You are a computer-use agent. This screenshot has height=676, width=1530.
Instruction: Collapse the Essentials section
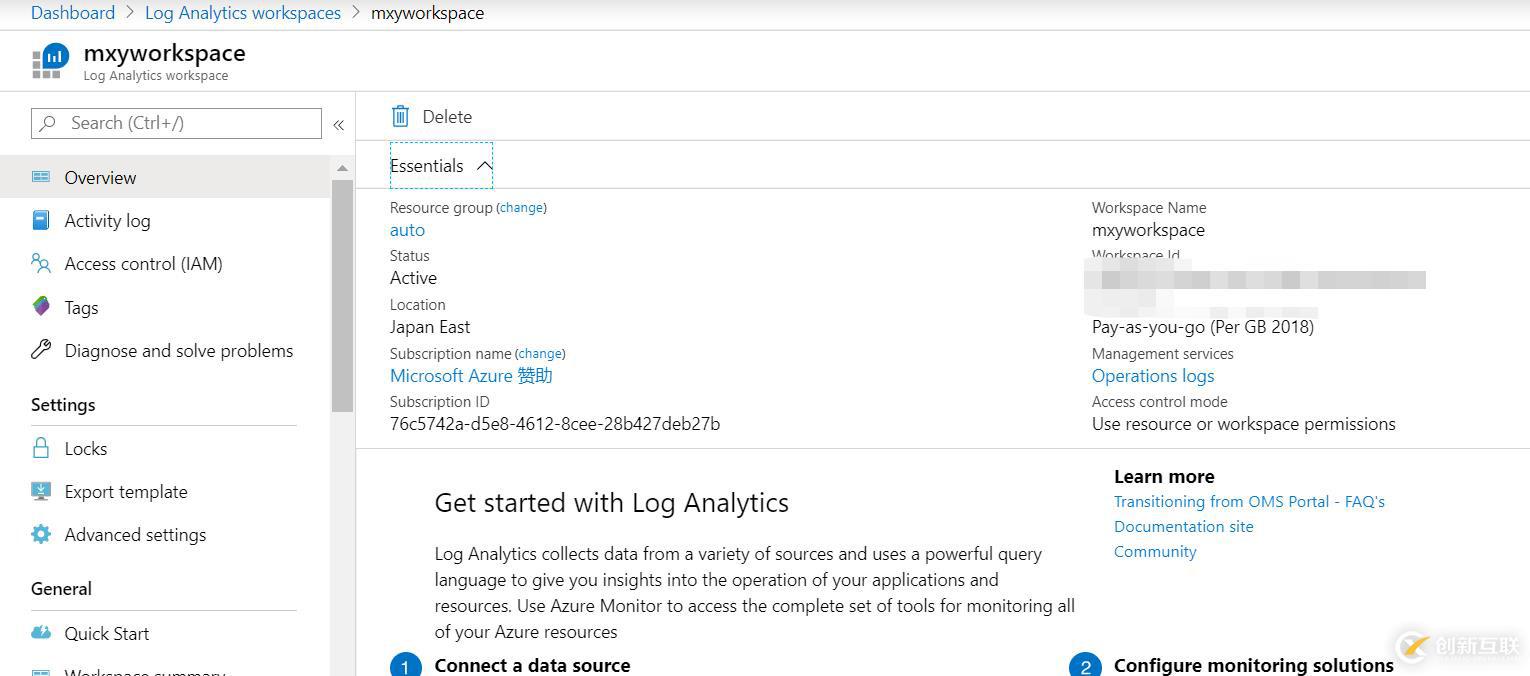point(484,165)
